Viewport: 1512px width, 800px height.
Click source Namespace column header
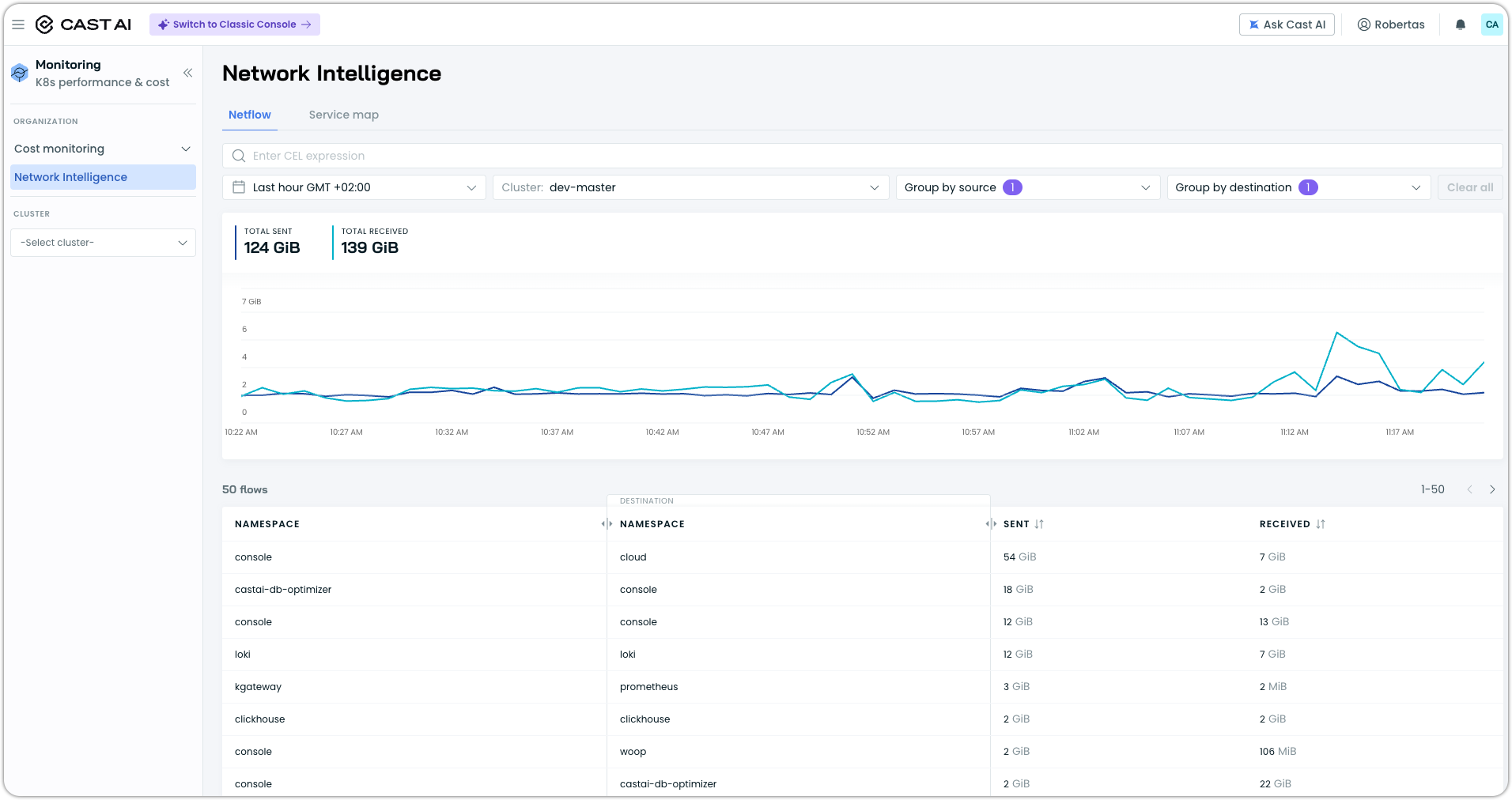(x=267, y=524)
